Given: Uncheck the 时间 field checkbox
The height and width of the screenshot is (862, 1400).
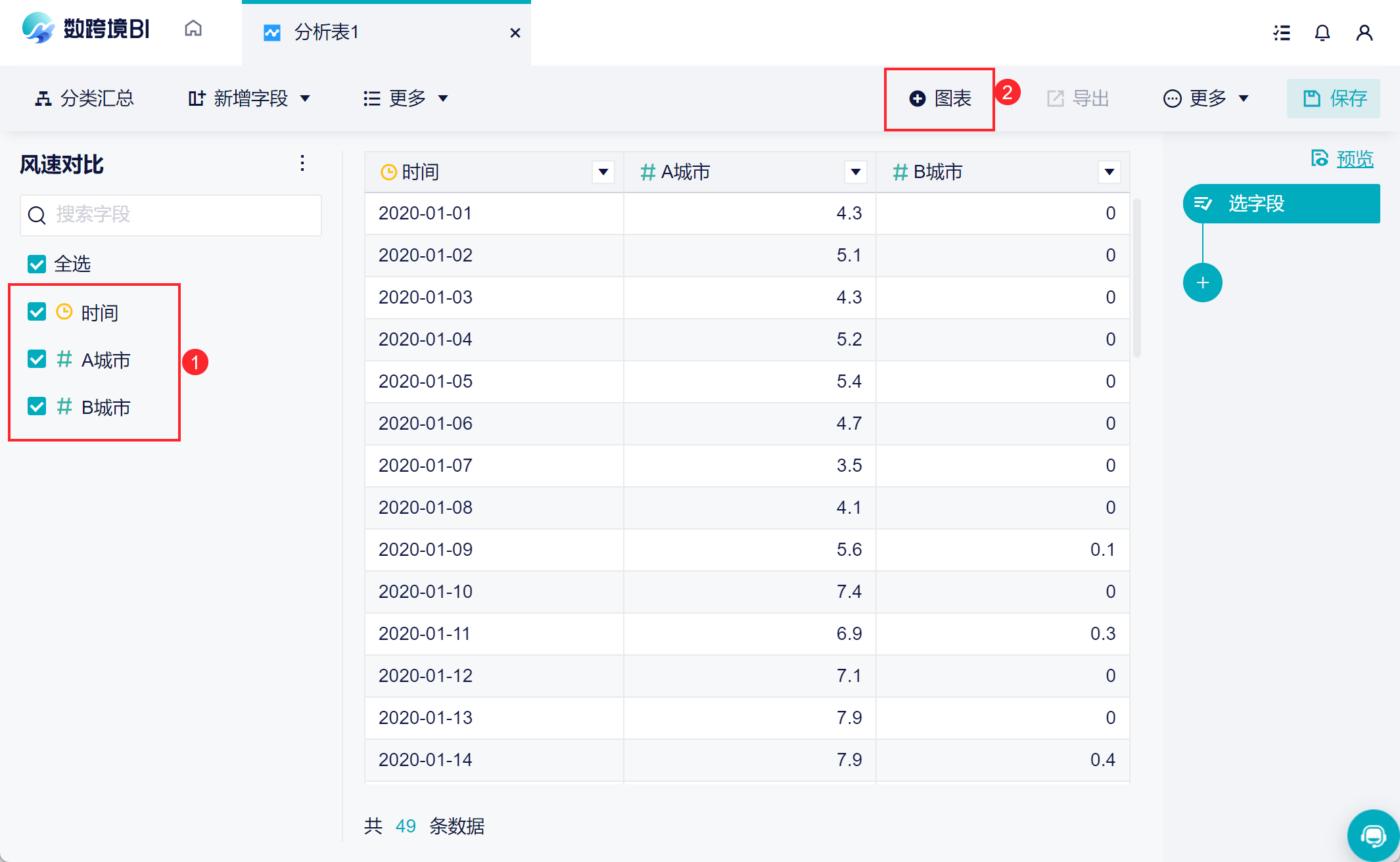Looking at the screenshot, I should 37,312.
